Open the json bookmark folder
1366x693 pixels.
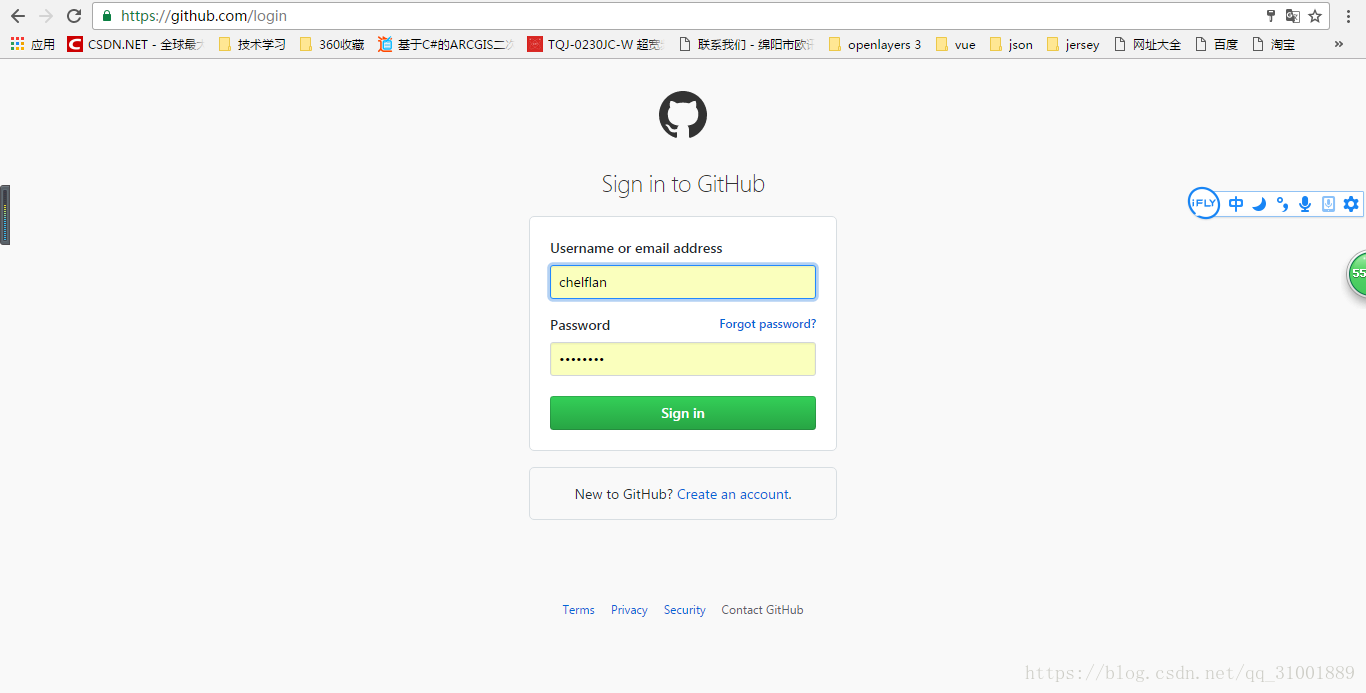click(x=1011, y=44)
